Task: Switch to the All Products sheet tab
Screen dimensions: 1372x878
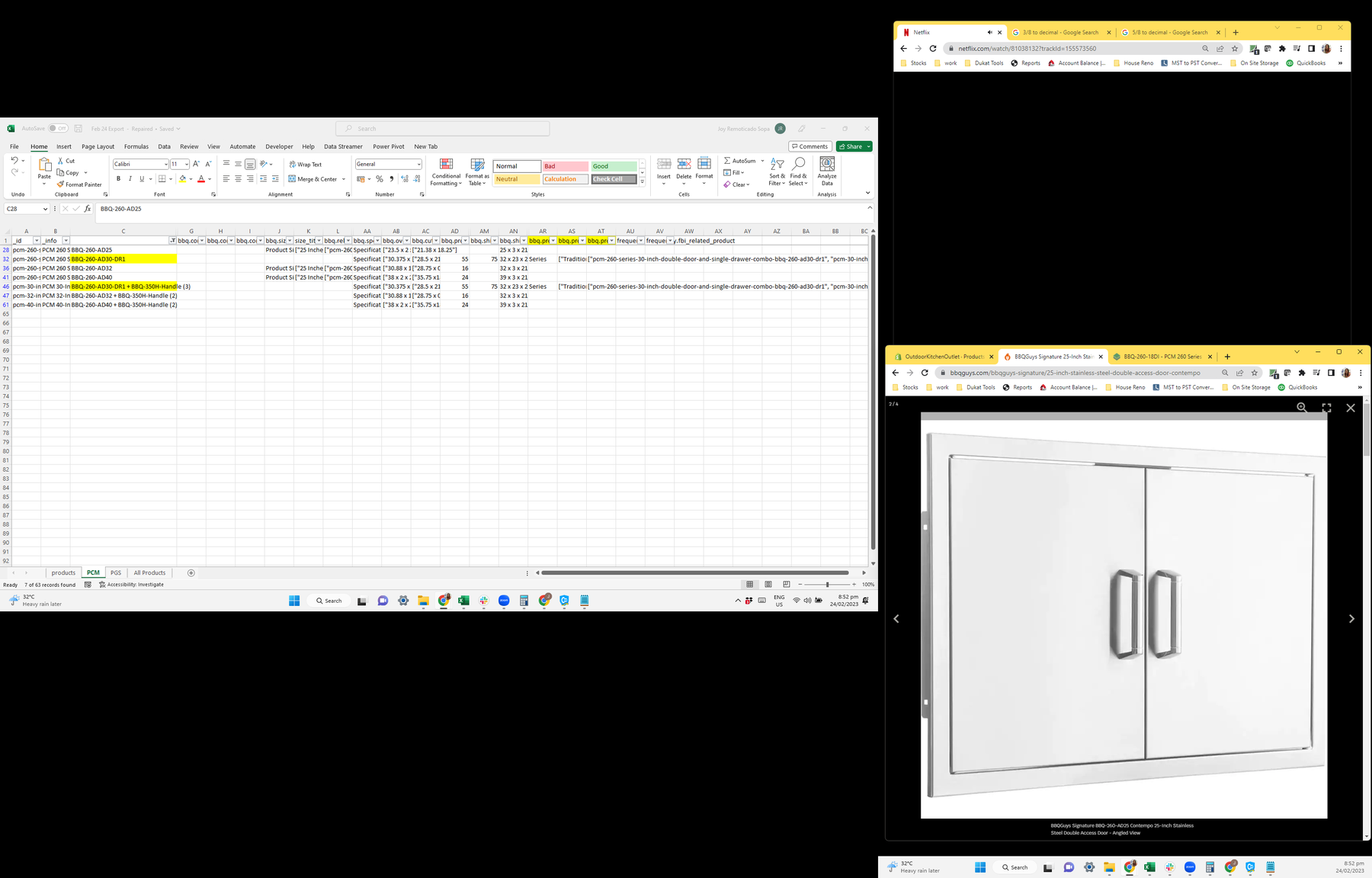Action: coord(149,573)
